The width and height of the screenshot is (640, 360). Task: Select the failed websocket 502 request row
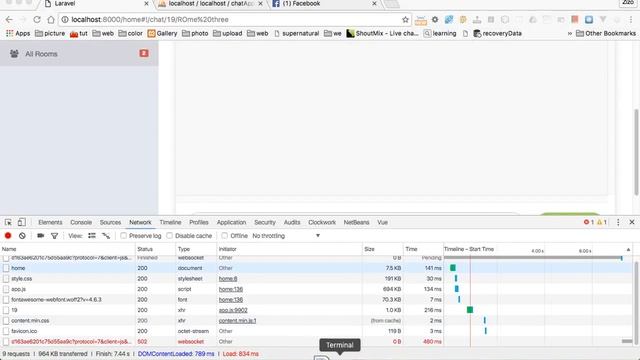[x=316, y=342]
